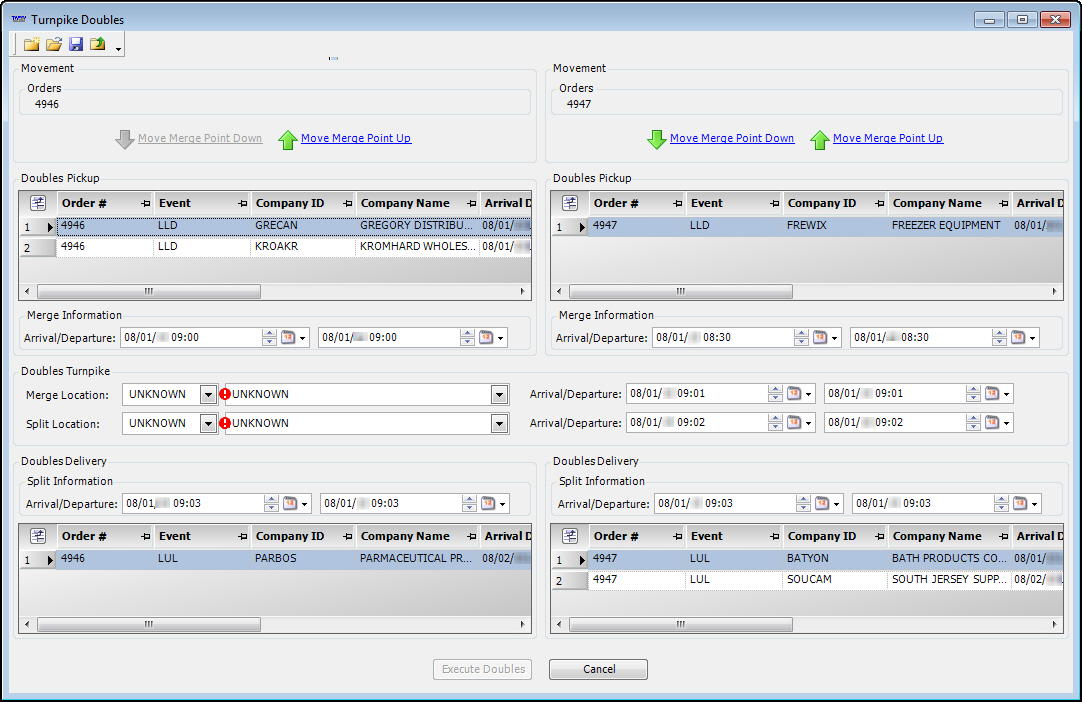Pin Order # column in left delivery grid
Viewport: 1082px width, 702px height.
[x=146, y=537]
